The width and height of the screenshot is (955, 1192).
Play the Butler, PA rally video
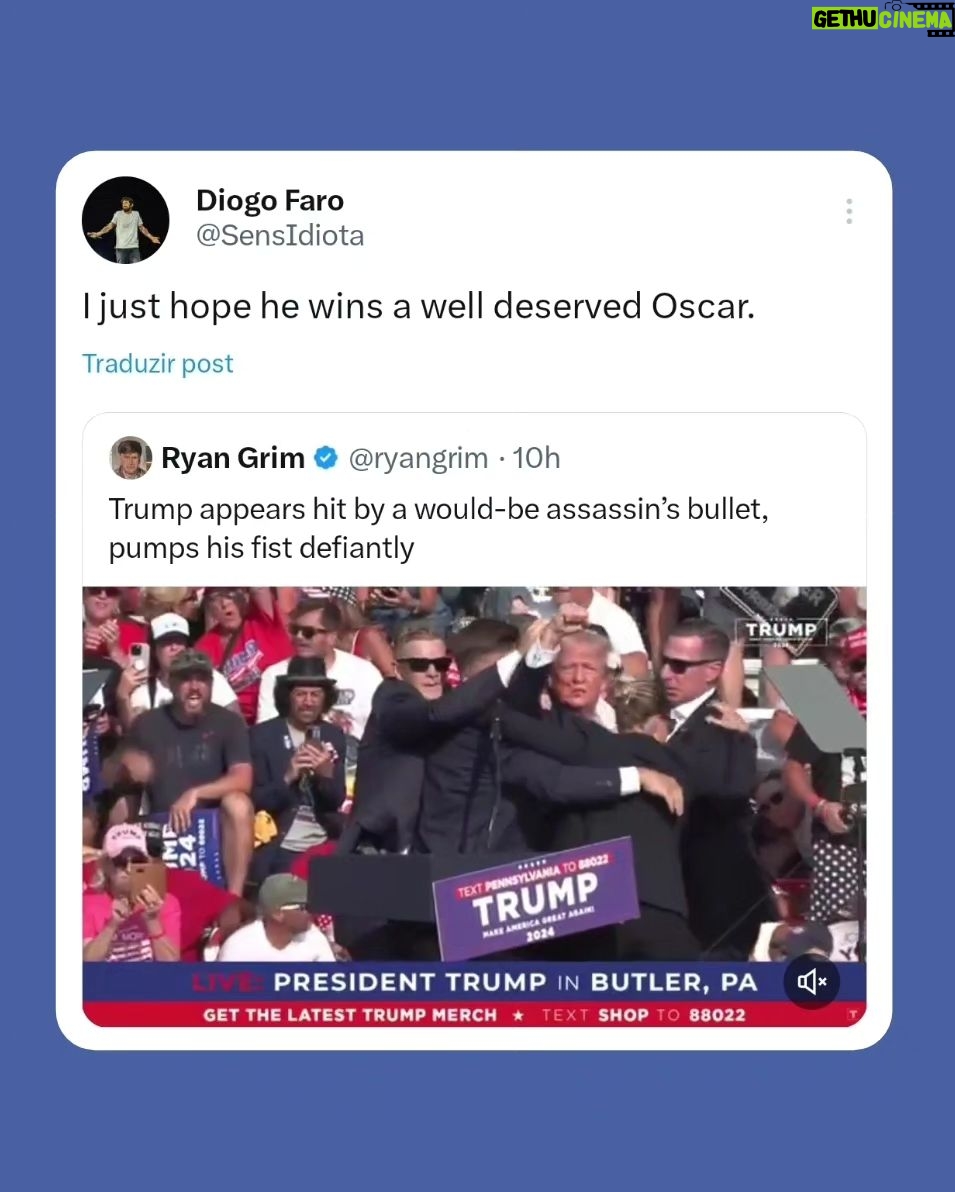tap(474, 806)
